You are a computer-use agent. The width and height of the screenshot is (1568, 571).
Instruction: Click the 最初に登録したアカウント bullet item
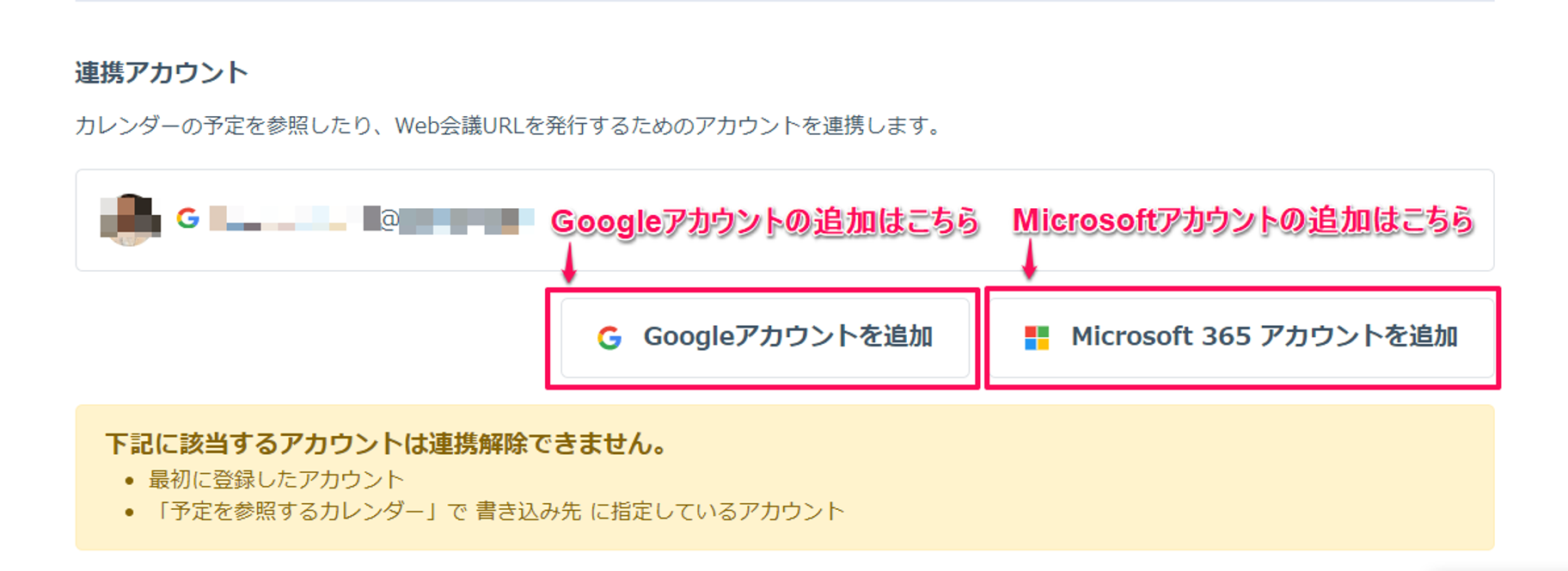[276, 479]
